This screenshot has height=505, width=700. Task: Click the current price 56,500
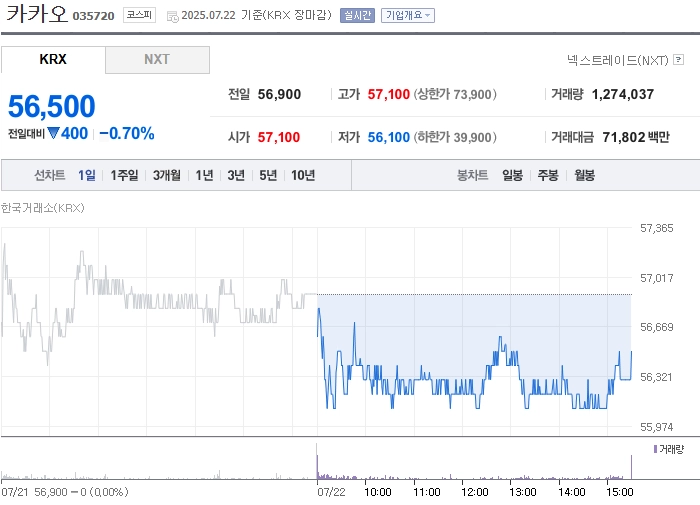pyautogui.click(x=51, y=107)
